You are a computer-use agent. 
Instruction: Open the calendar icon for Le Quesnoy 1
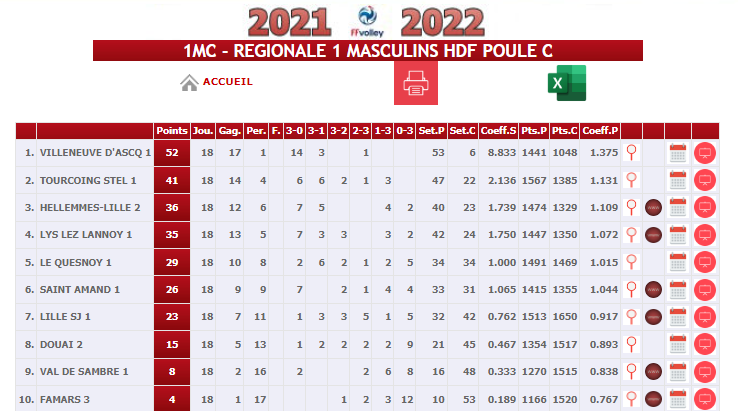[x=678, y=262]
